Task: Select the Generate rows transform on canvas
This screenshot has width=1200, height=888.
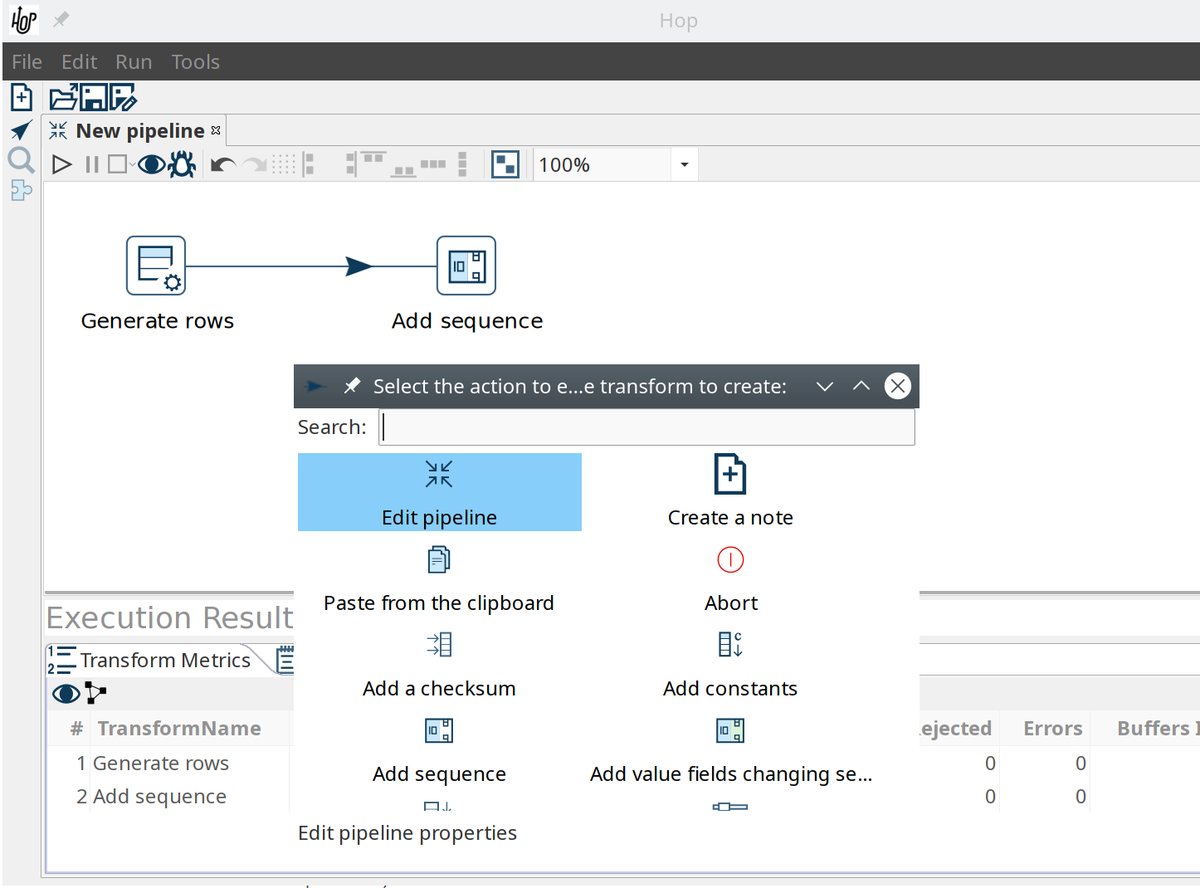Action: 156,265
